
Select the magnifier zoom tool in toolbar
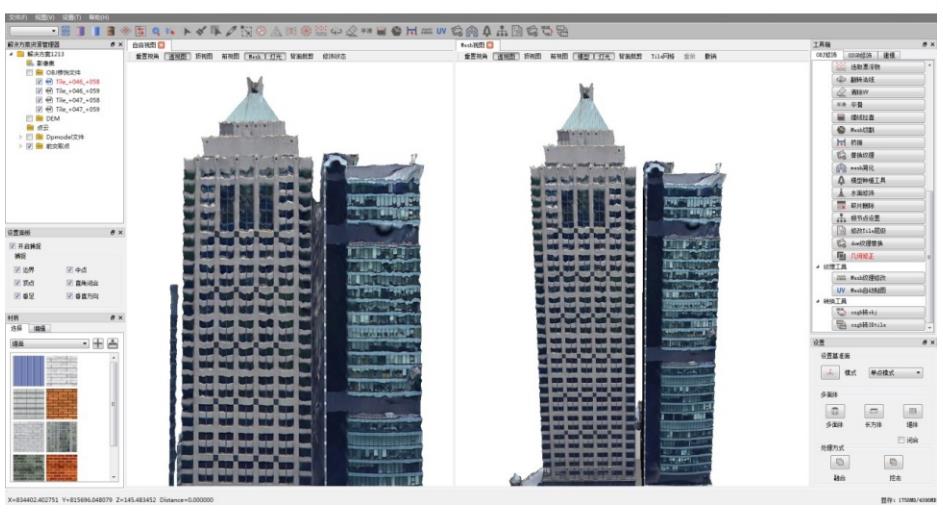tap(156, 31)
